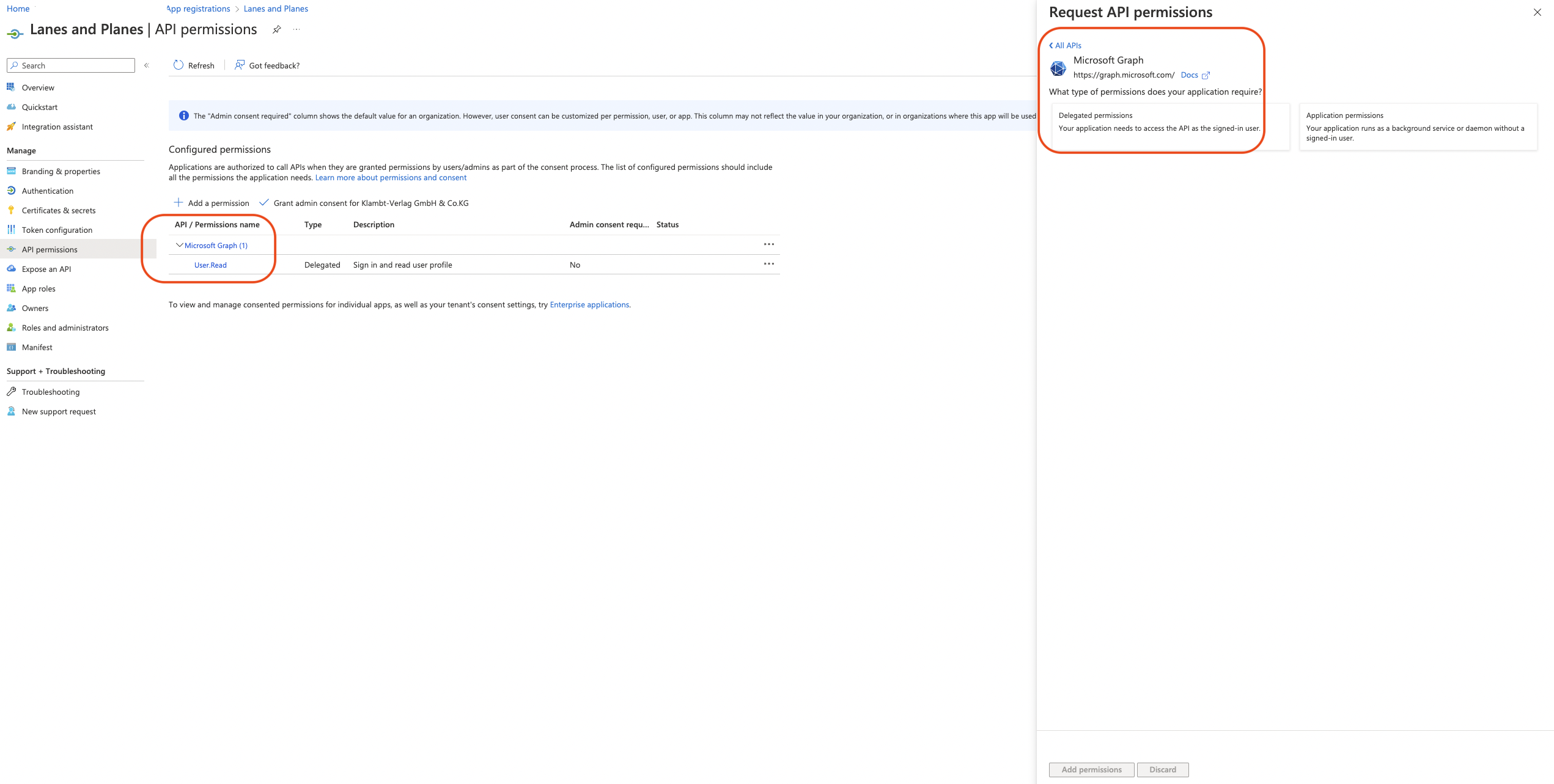Click the Token configuration bars icon

[x=11, y=230]
